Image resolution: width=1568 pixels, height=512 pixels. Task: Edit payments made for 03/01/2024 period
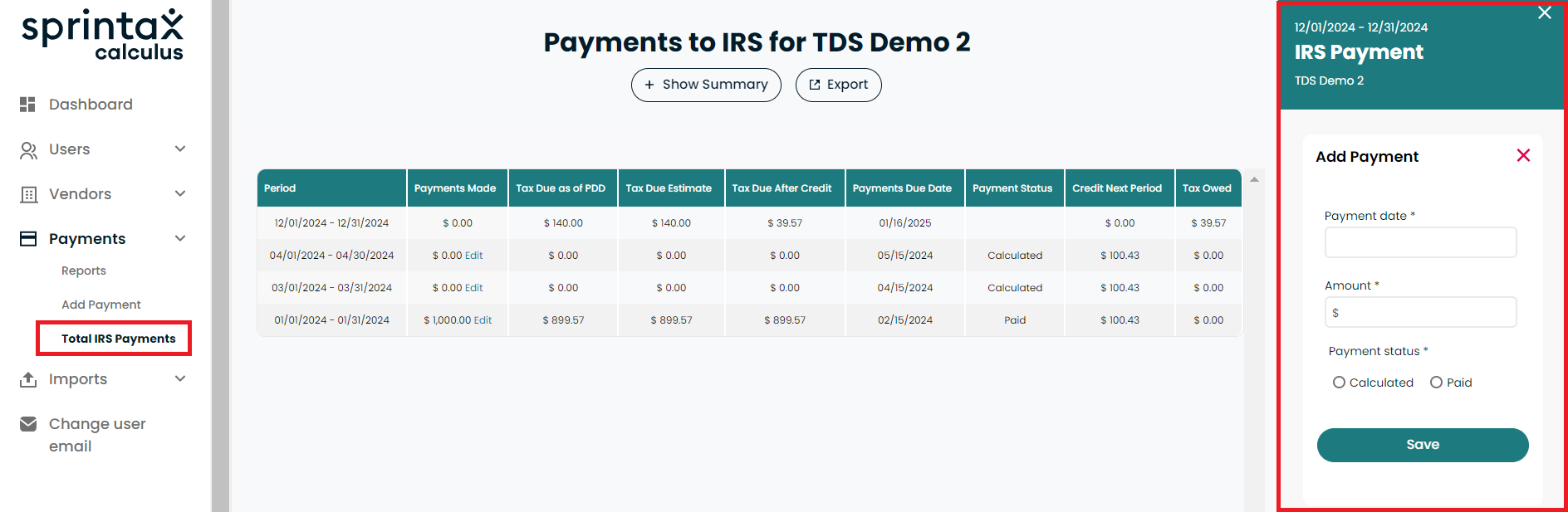click(473, 288)
